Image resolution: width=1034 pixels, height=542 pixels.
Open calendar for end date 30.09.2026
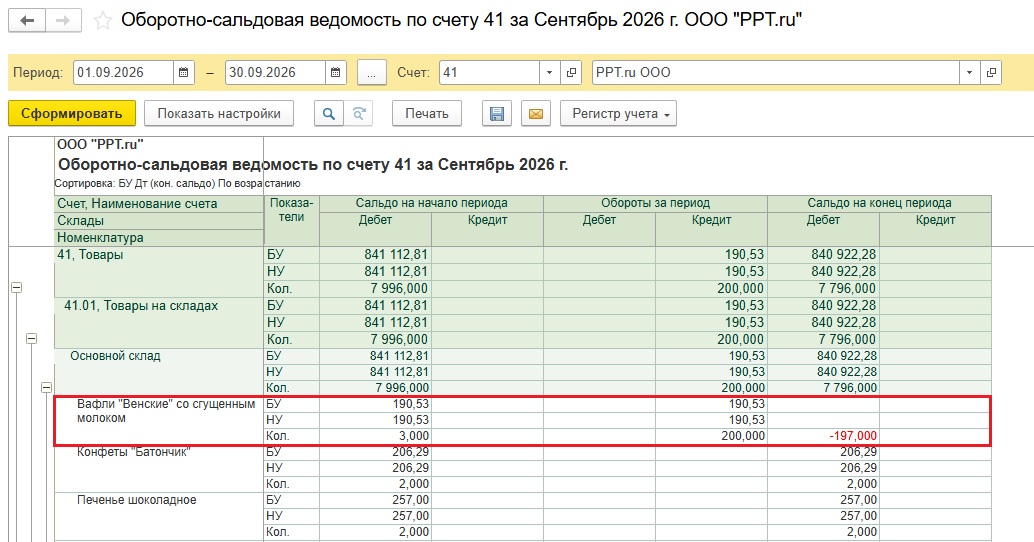point(336,73)
